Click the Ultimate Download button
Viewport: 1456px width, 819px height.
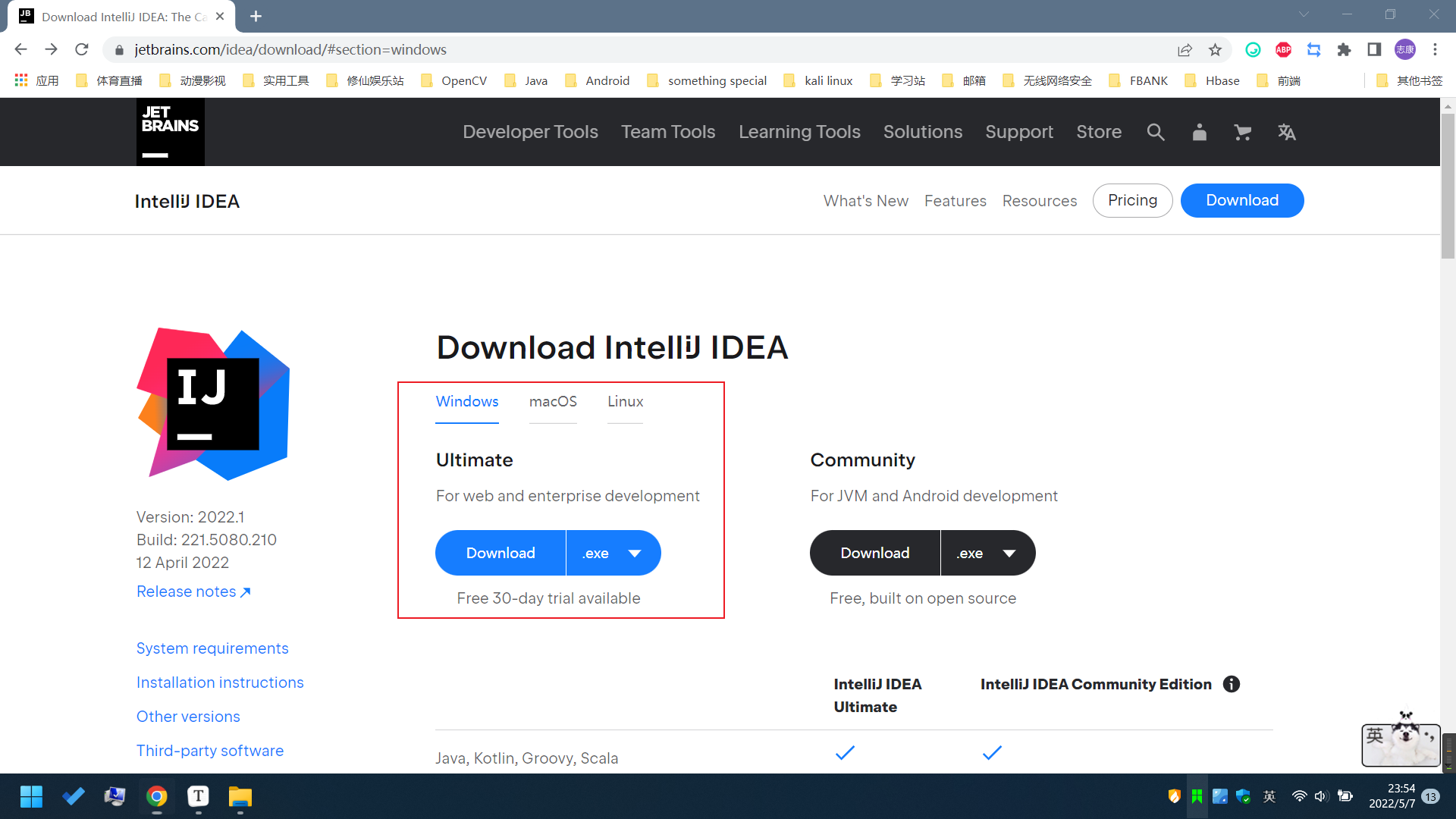coord(500,553)
